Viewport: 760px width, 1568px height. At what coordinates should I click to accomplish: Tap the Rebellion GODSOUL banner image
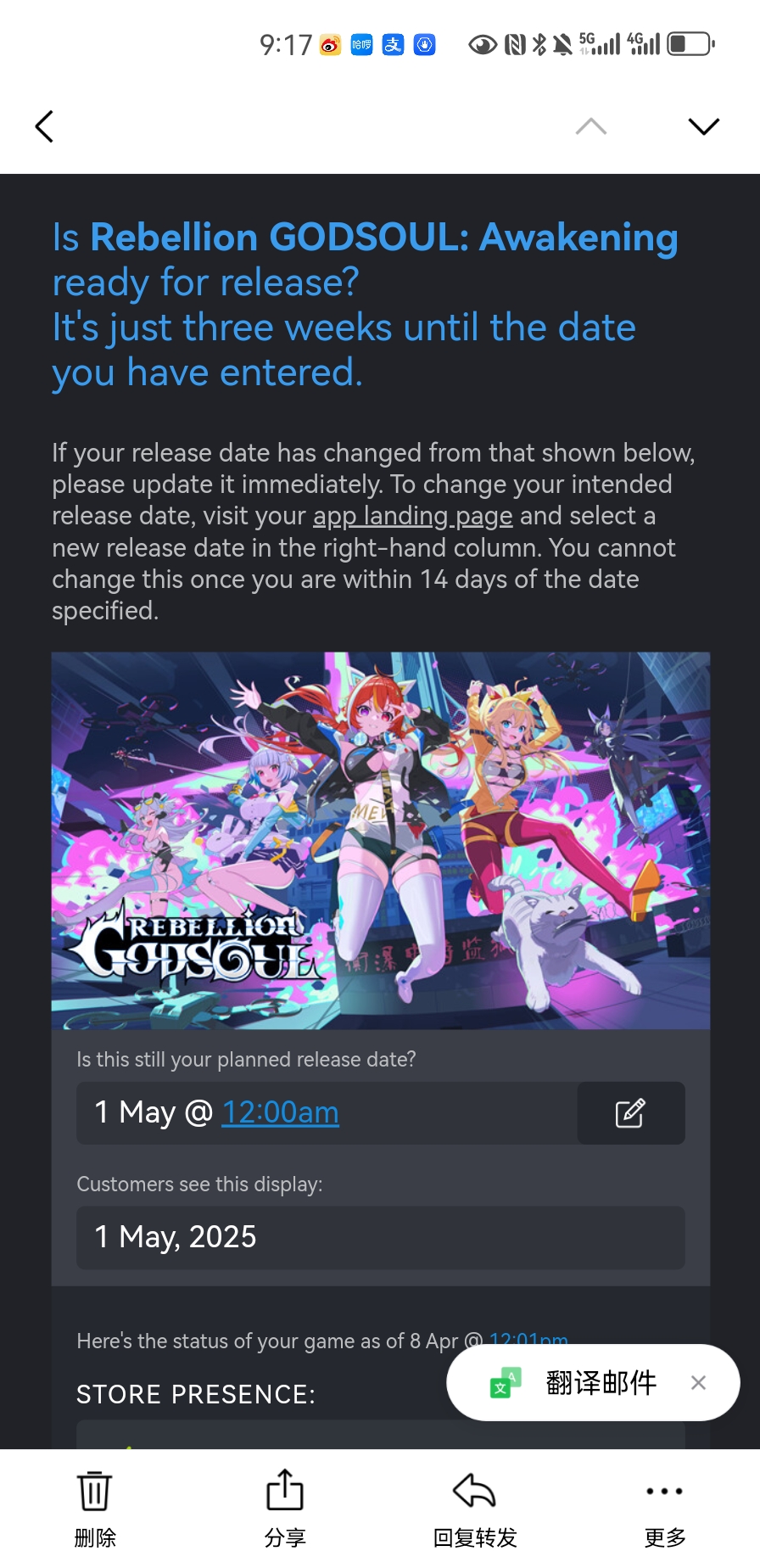click(x=381, y=840)
